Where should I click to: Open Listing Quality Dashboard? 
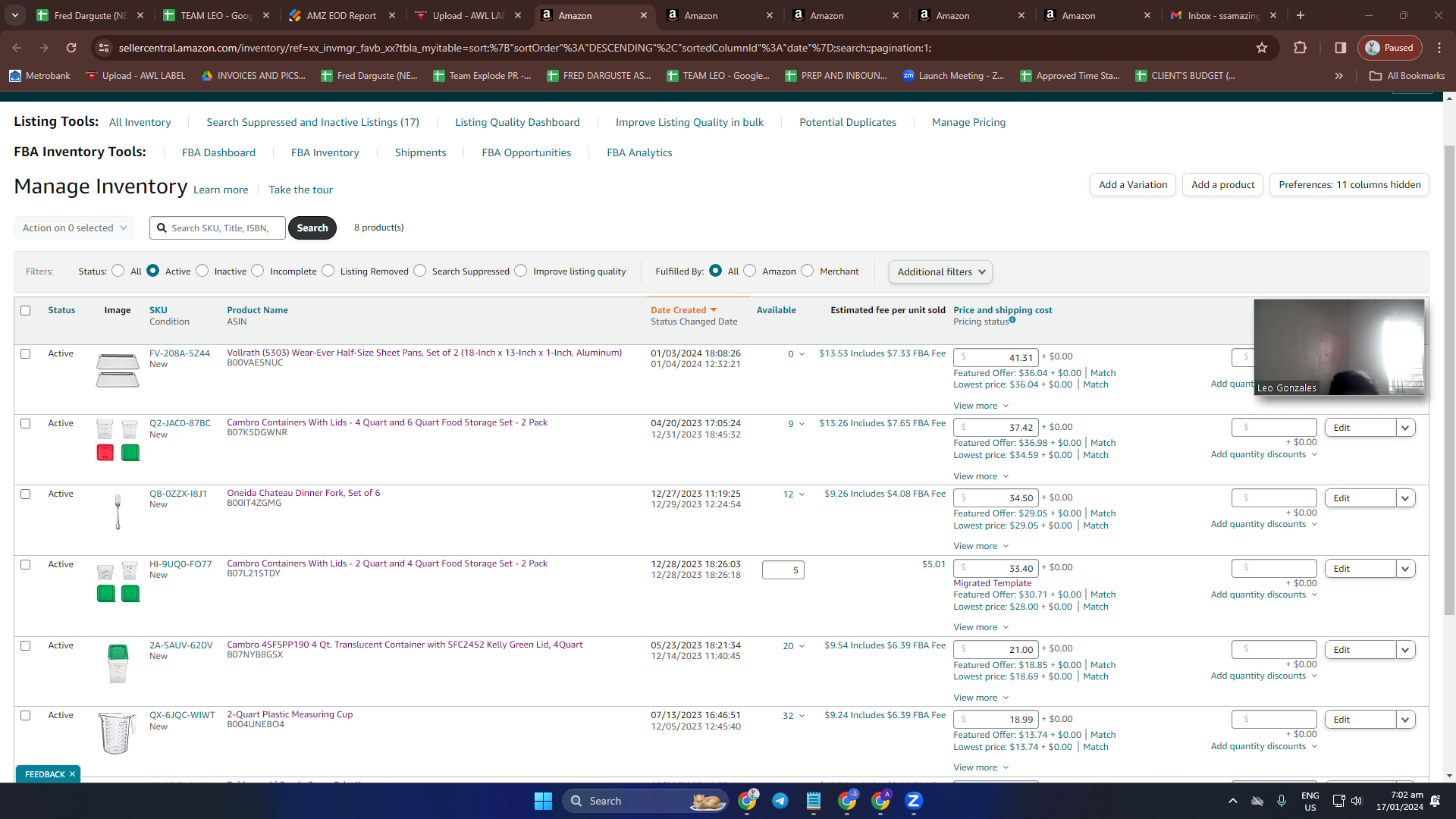tap(517, 122)
